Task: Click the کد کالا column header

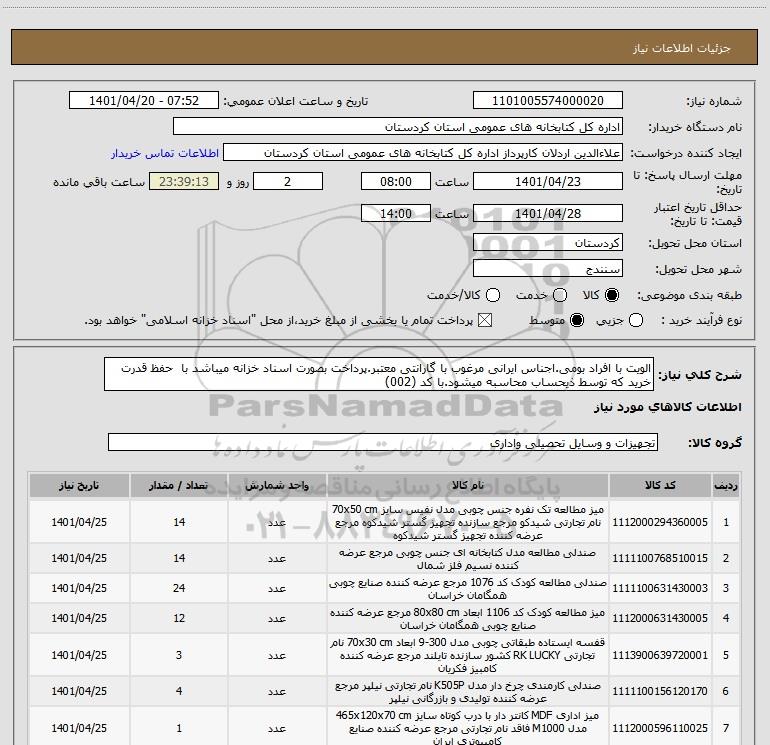Action: pos(660,486)
